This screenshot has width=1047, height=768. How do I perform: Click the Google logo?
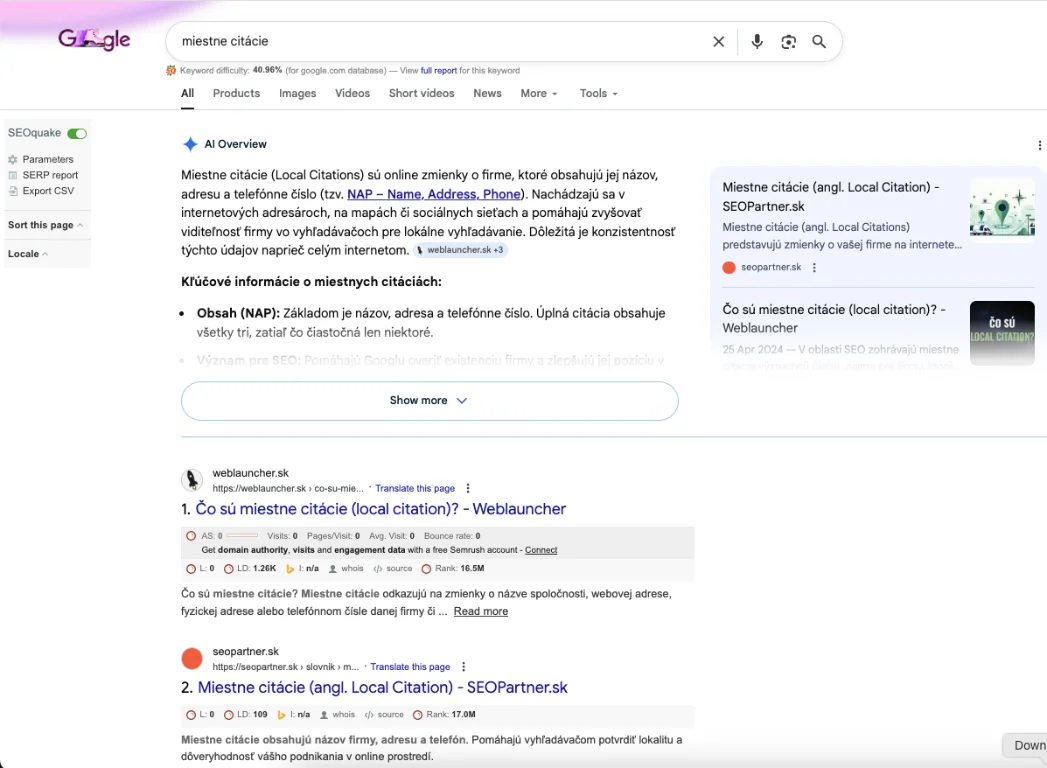coord(95,40)
